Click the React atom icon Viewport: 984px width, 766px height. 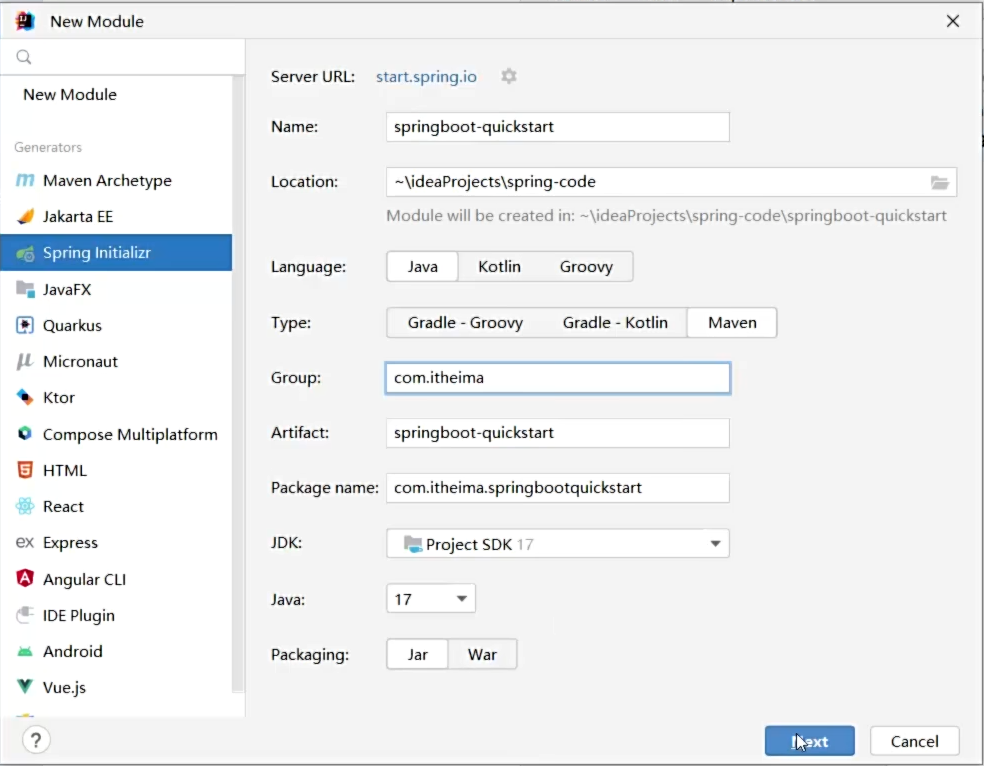point(25,506)
